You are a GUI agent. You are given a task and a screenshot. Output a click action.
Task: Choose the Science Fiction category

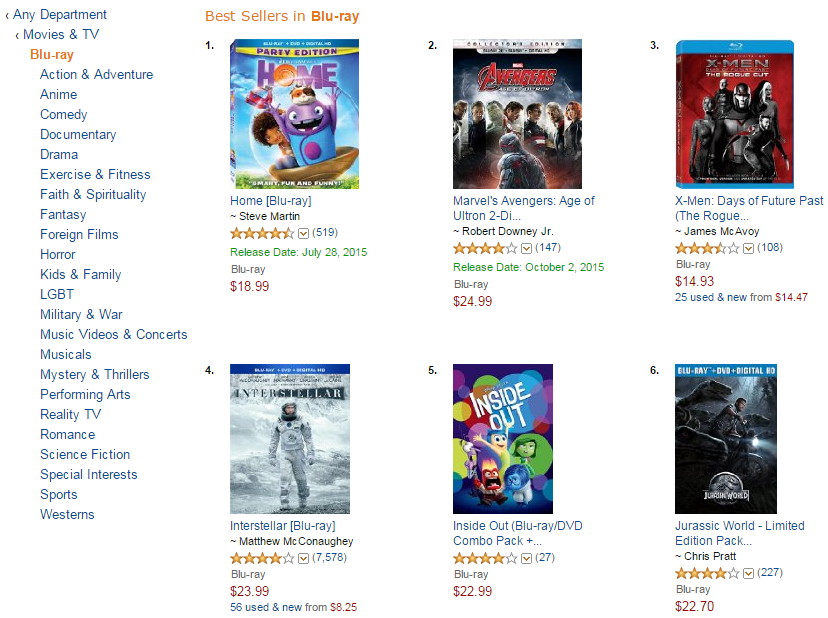(x=85, y=455)
